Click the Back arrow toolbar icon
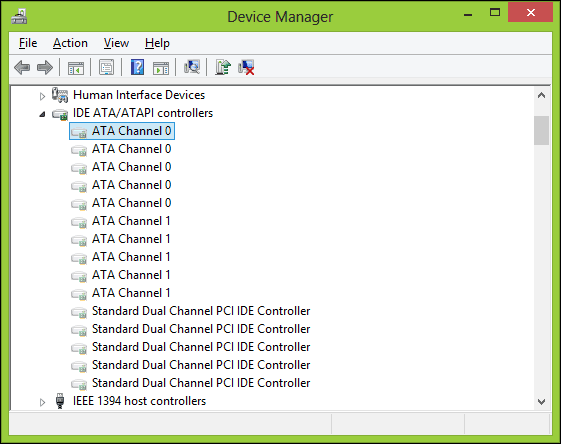The width and height of the screenshot is (561, 444). [x=22, y=67]
